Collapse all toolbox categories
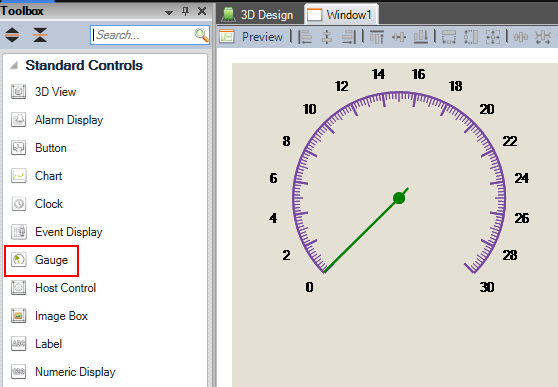Viewport: 558px width, 387px height. pyautogui.click(x=40, y=35)
